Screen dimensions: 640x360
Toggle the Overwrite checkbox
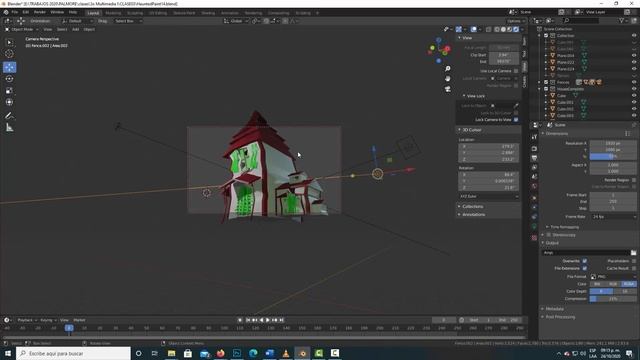tap(584, 261)
